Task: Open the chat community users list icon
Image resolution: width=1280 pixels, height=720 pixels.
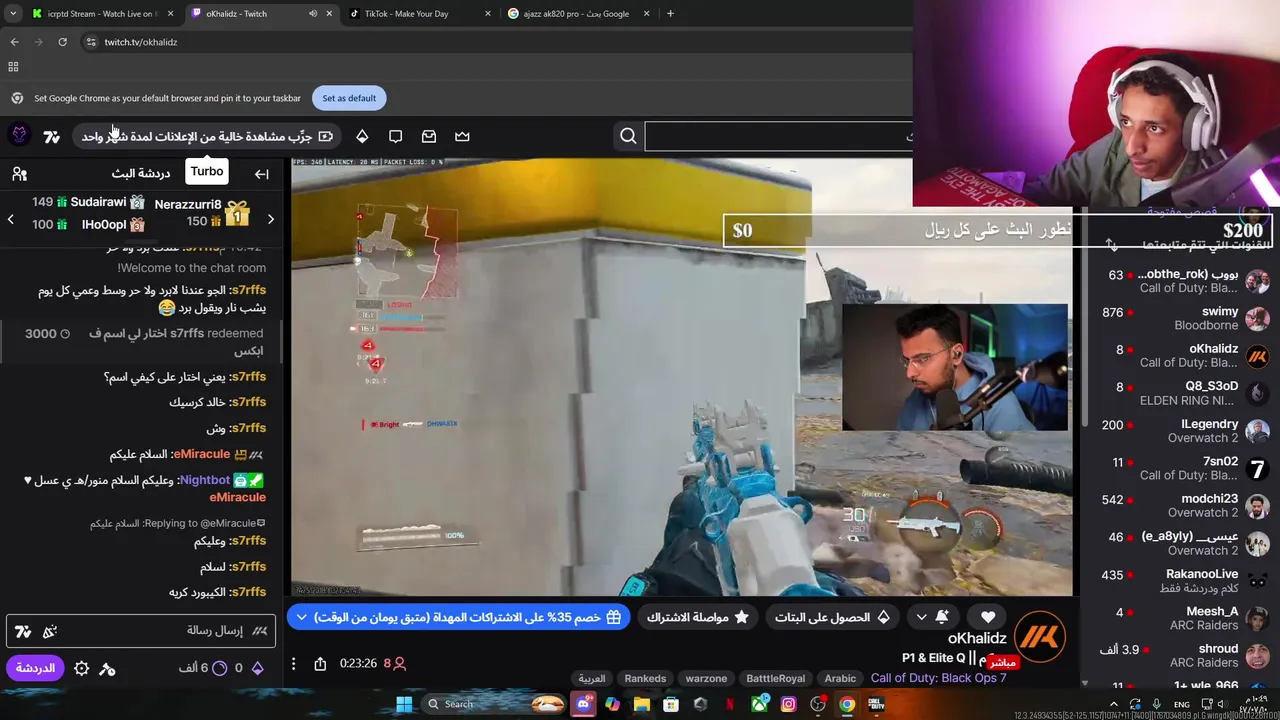Action: pos(19,174)
